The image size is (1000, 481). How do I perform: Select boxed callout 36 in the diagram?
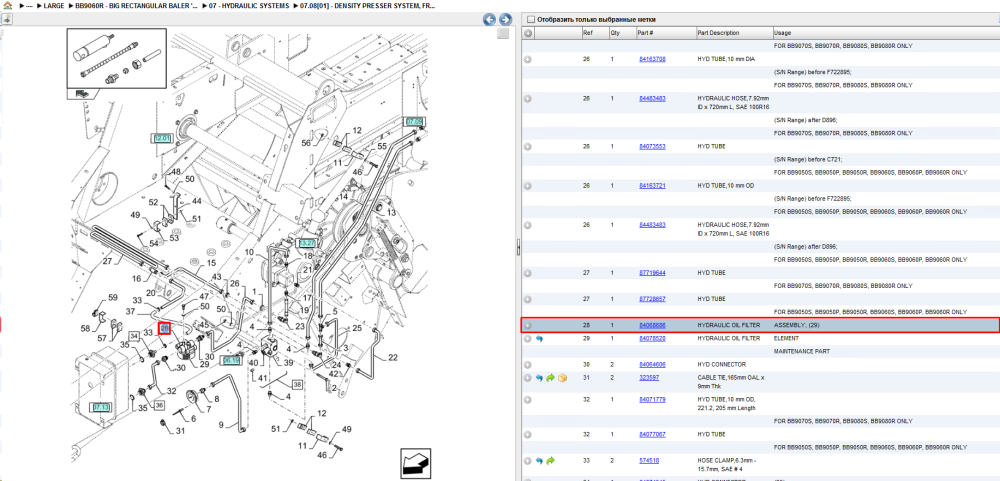[x=159, y=404]
